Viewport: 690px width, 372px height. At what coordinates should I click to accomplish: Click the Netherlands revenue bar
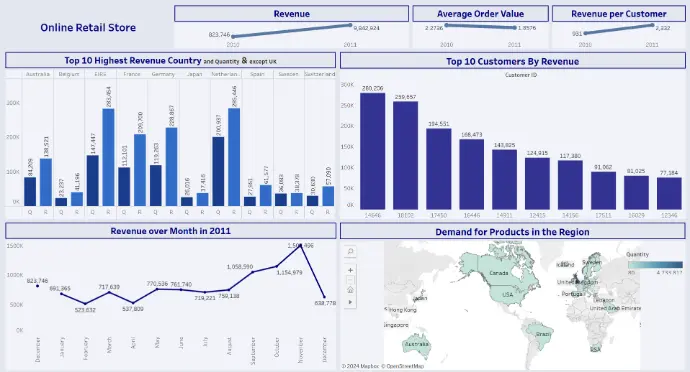coord(234,157)
